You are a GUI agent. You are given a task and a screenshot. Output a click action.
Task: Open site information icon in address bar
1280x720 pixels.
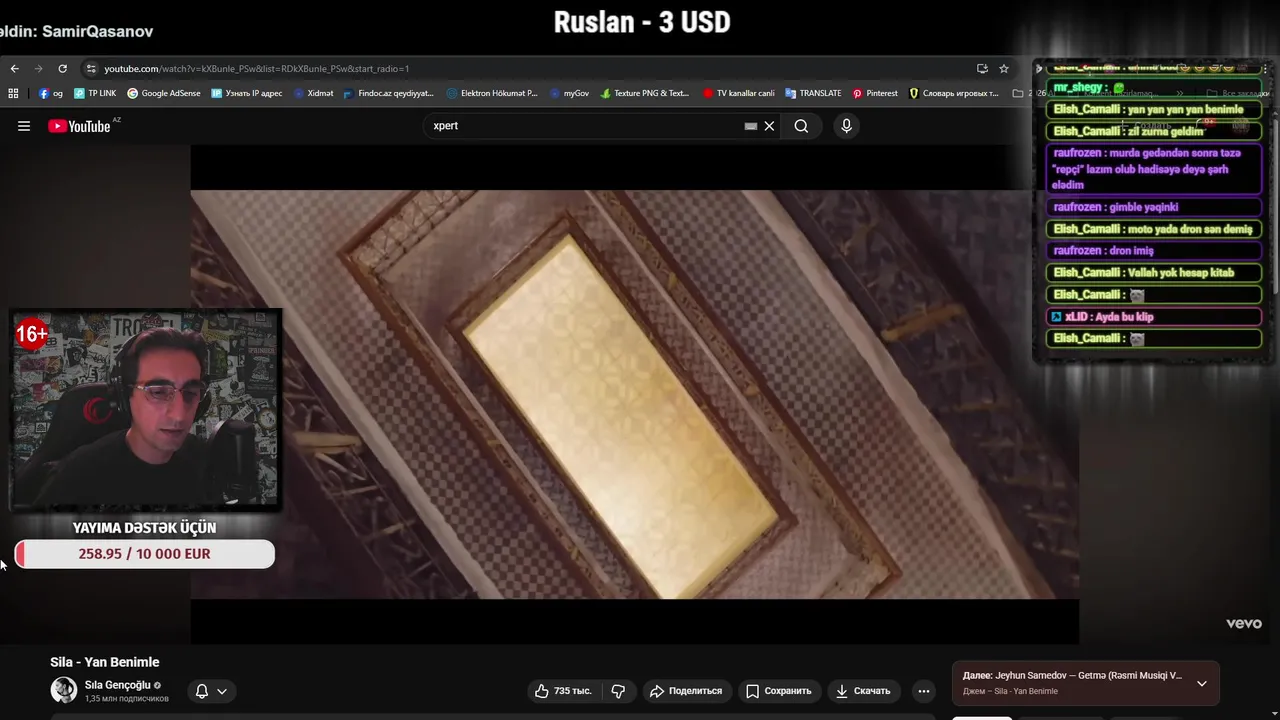click(91, 69)
